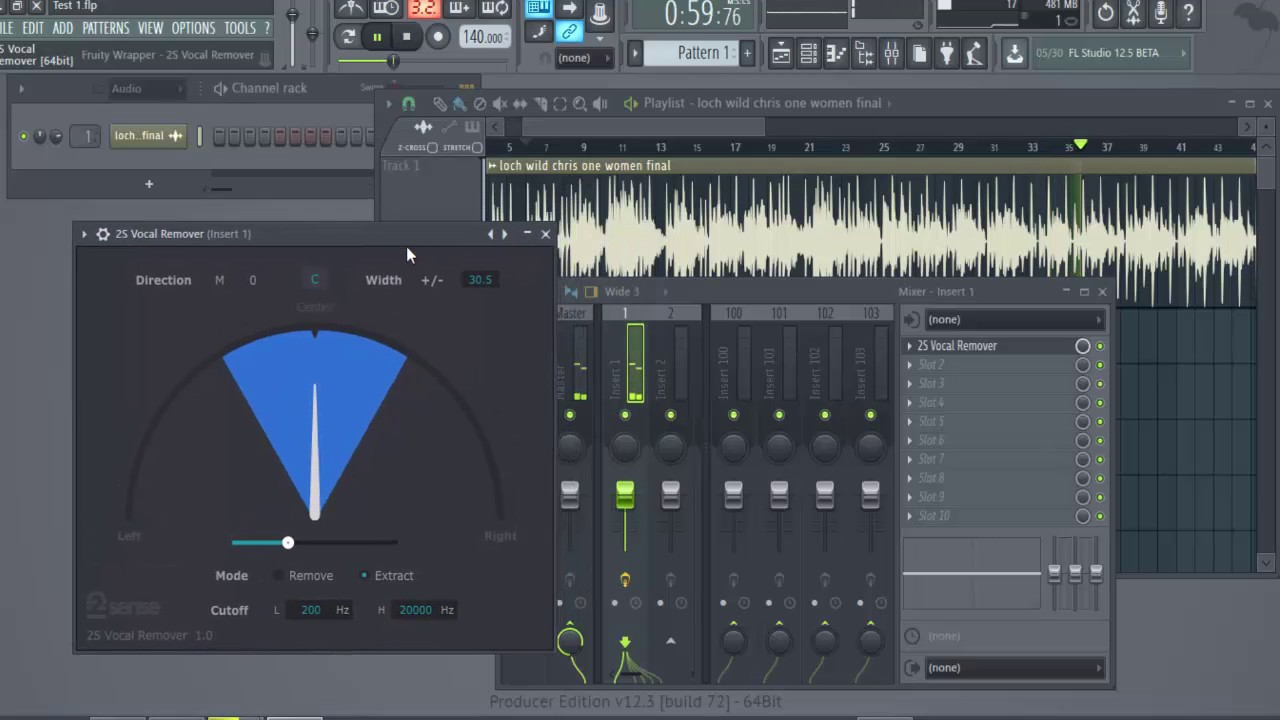The height and width of the screenshot is (720, 1280).
Task: Open the 2S Vocal Remover gear settings
Action: pos(102,234)
